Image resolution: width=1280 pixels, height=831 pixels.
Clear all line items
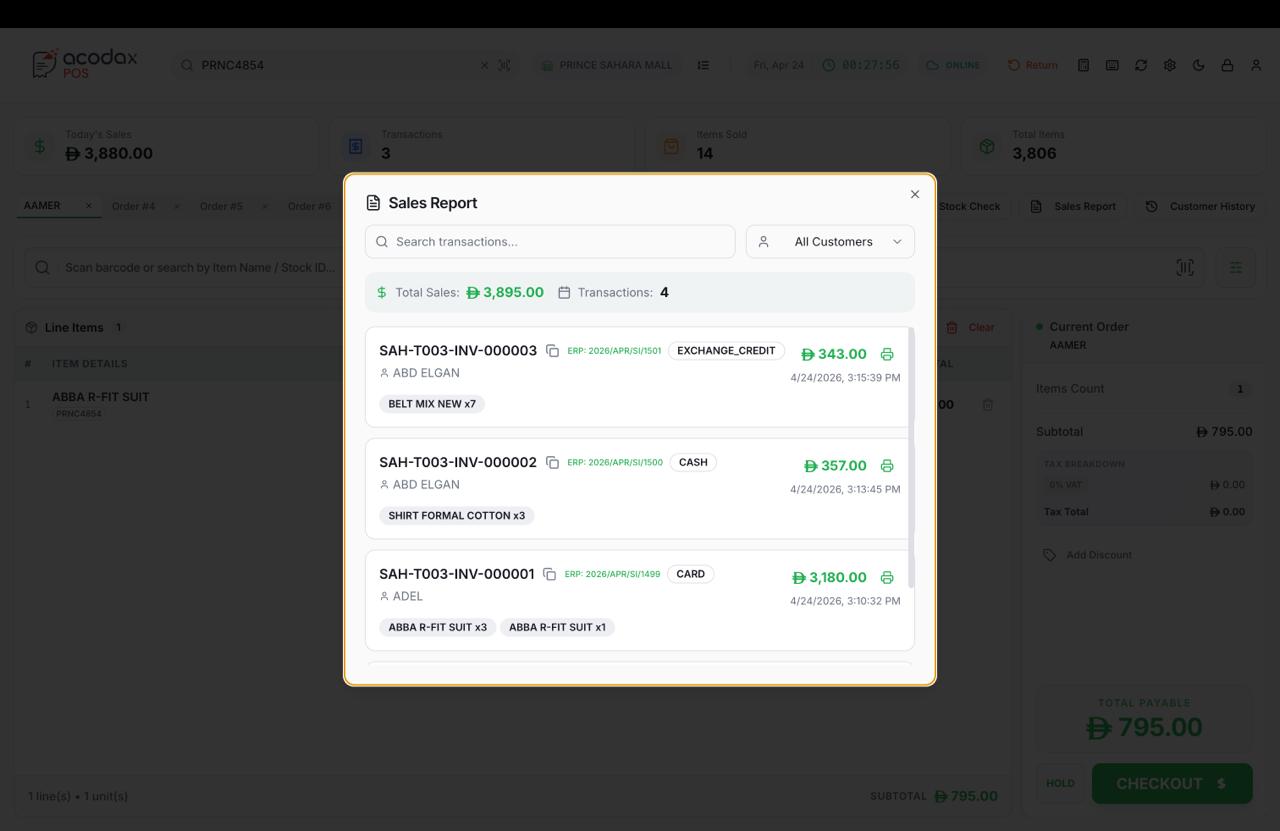click(970, 327)
